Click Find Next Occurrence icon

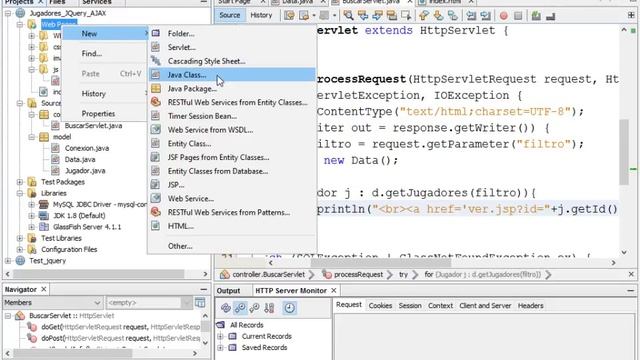coord(377,16)
